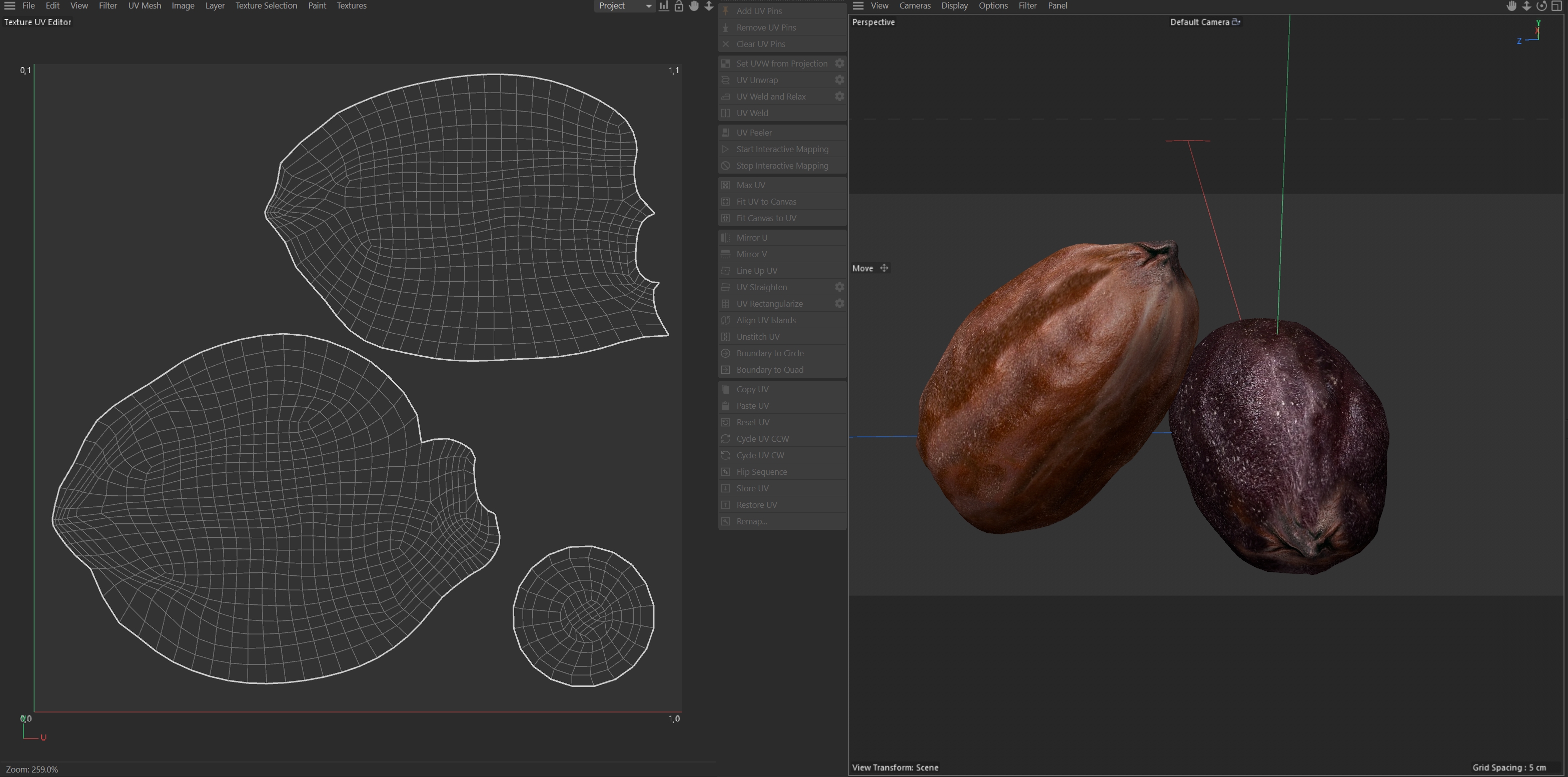The height and width of the screenshot is (777, 1568).
Task: Click the camera link icon next to Default Camera
Action: pyautogui.click(x=1236, y=22)
